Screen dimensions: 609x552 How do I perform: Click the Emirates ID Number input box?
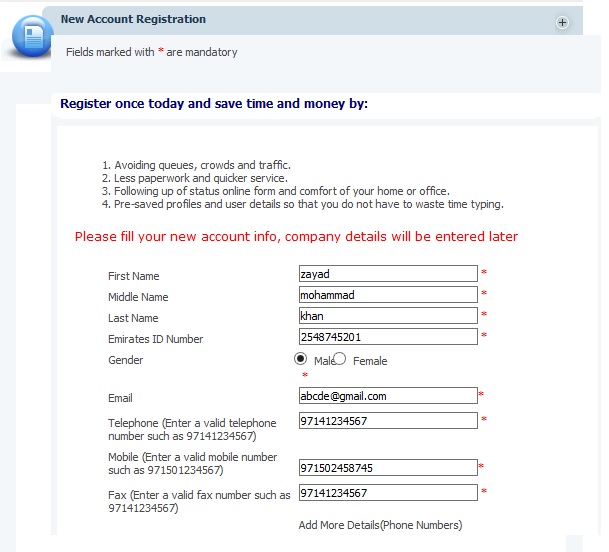[388, 337]
